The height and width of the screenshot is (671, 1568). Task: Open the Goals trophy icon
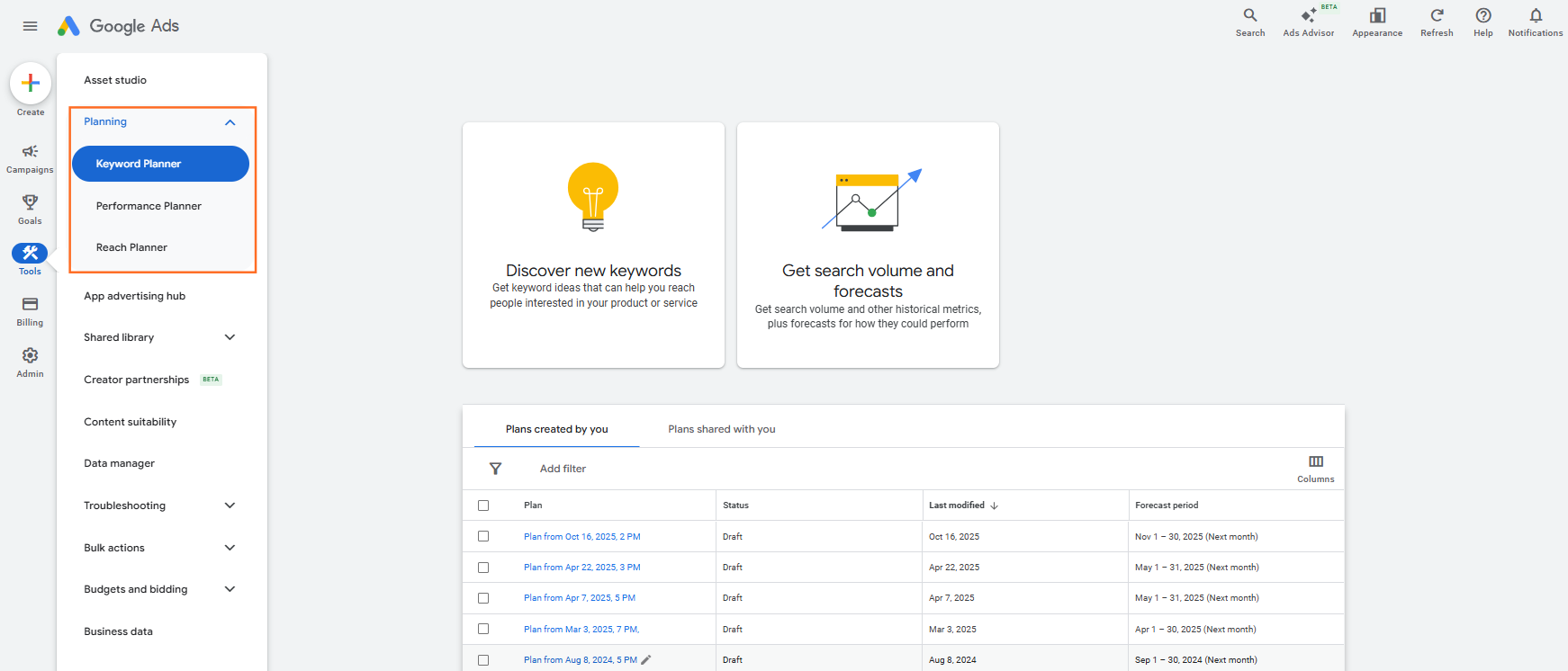30,202
